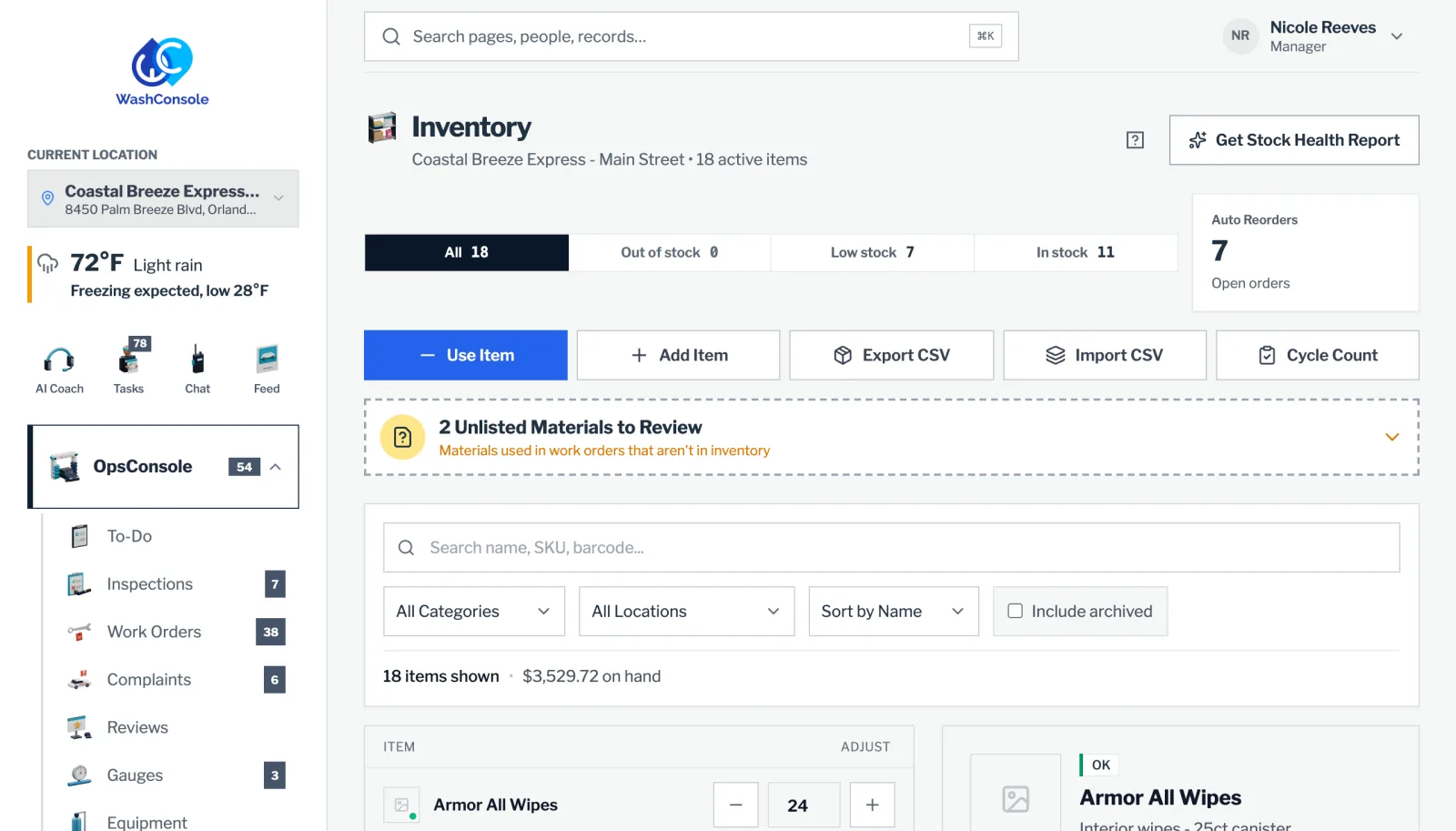
Task: Open the Sort by Name dropdown
Action: (x=894, y=612)
